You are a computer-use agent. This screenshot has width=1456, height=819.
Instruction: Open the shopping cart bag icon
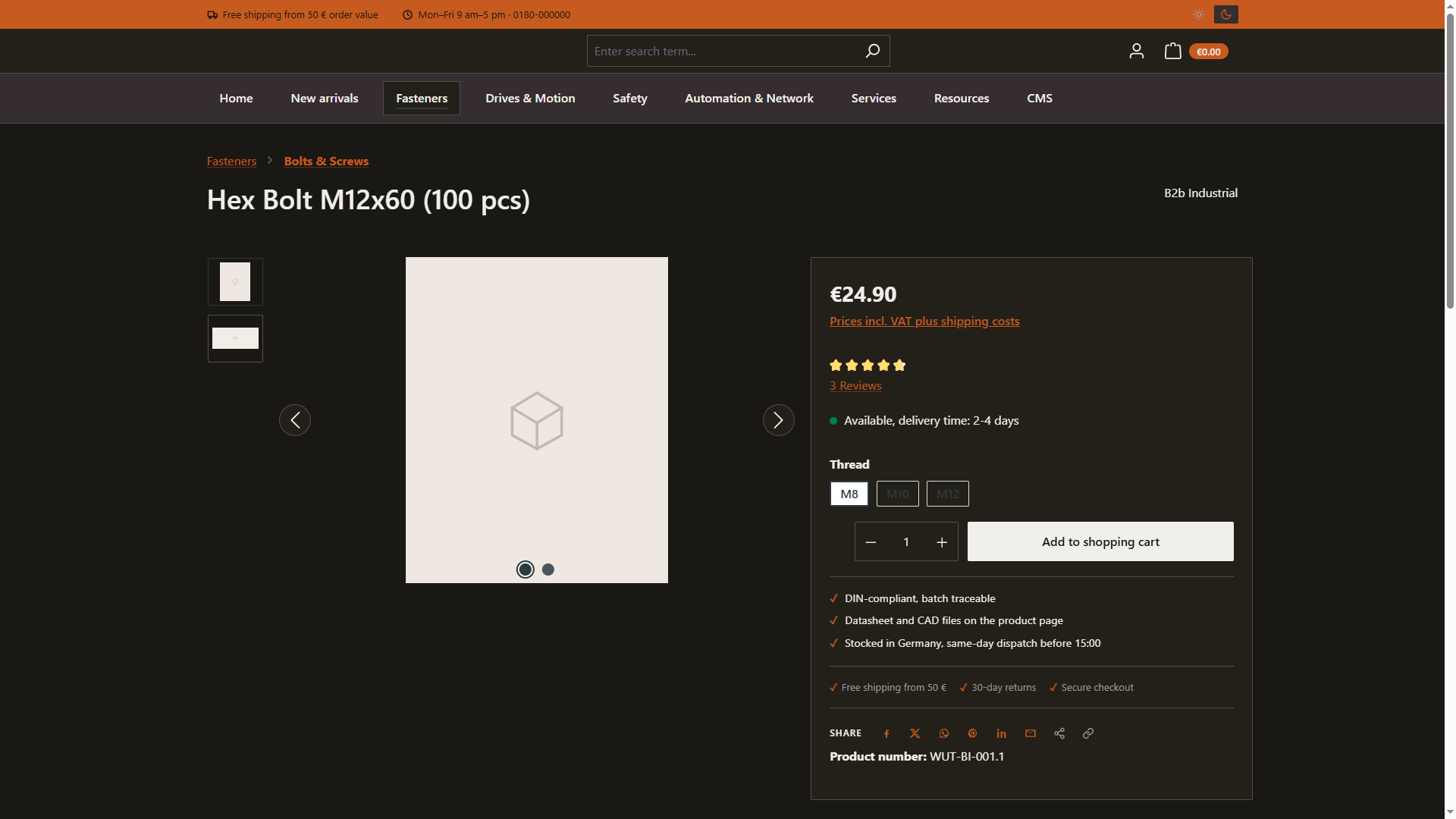tap(1172, 51)
